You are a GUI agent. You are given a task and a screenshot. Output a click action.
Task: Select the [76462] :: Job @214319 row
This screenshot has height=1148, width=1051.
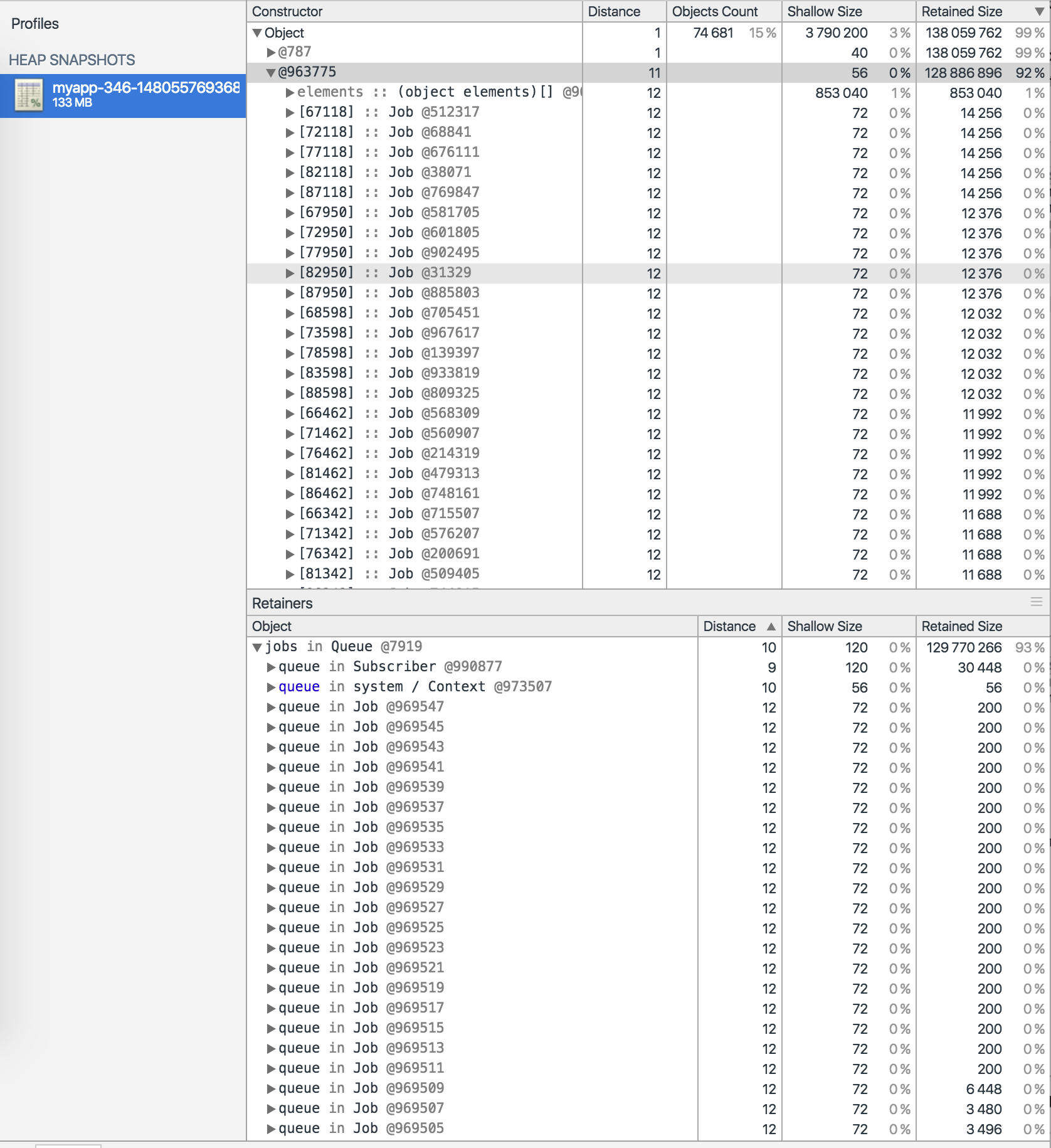[648, 454]
